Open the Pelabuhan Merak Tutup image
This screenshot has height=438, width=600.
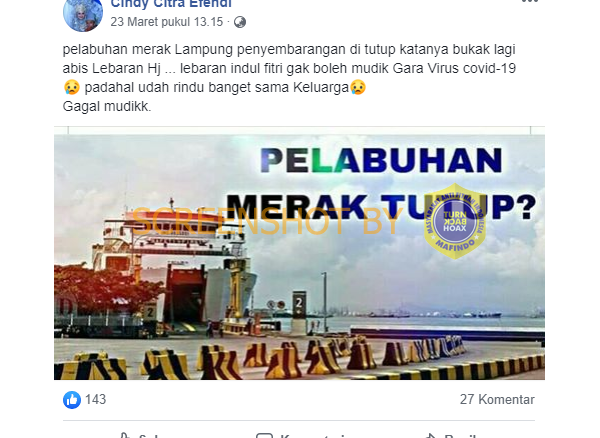[299, 253]
